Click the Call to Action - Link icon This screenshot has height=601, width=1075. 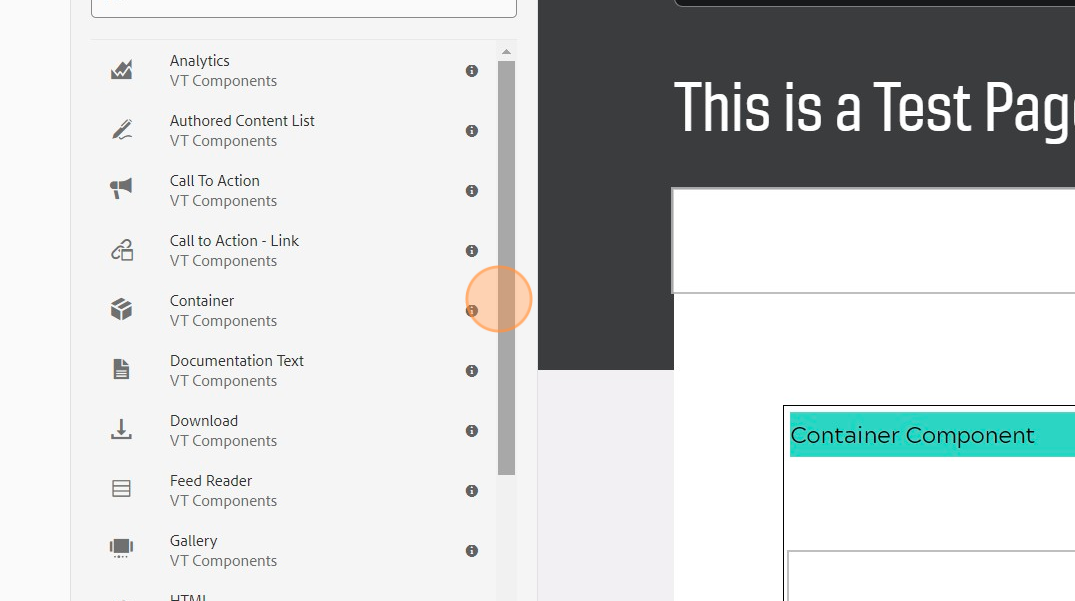pos(122,250)
